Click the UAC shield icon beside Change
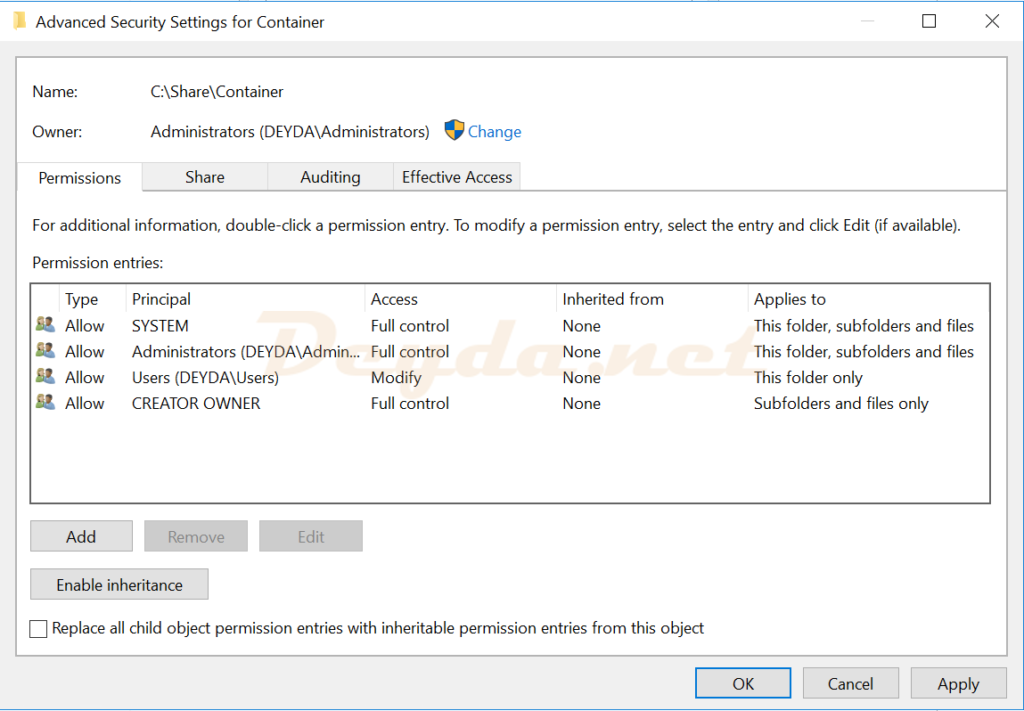The image size is (1024, 711). click(x=454, y=131)
